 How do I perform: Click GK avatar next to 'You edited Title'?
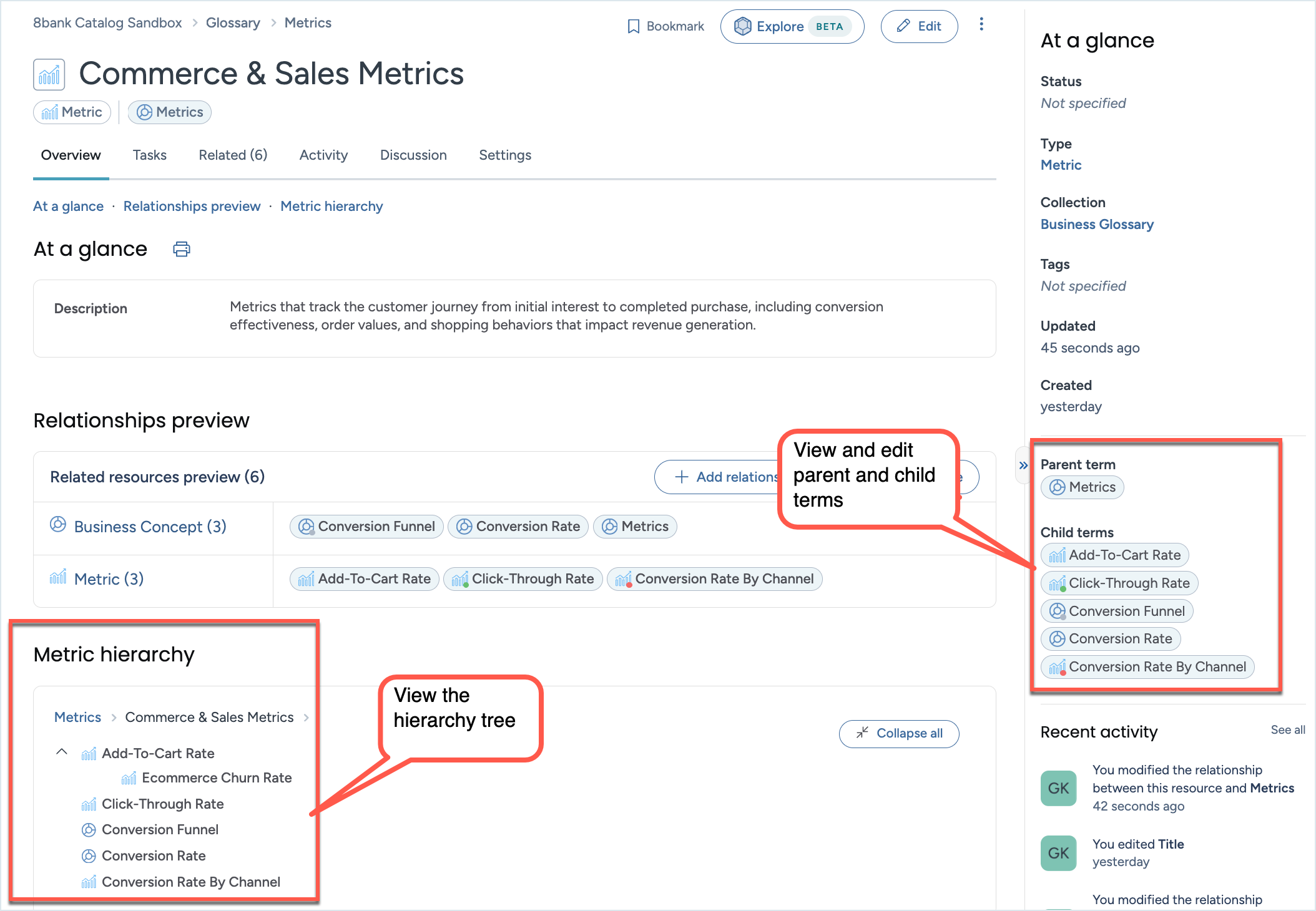point(1058,853)
